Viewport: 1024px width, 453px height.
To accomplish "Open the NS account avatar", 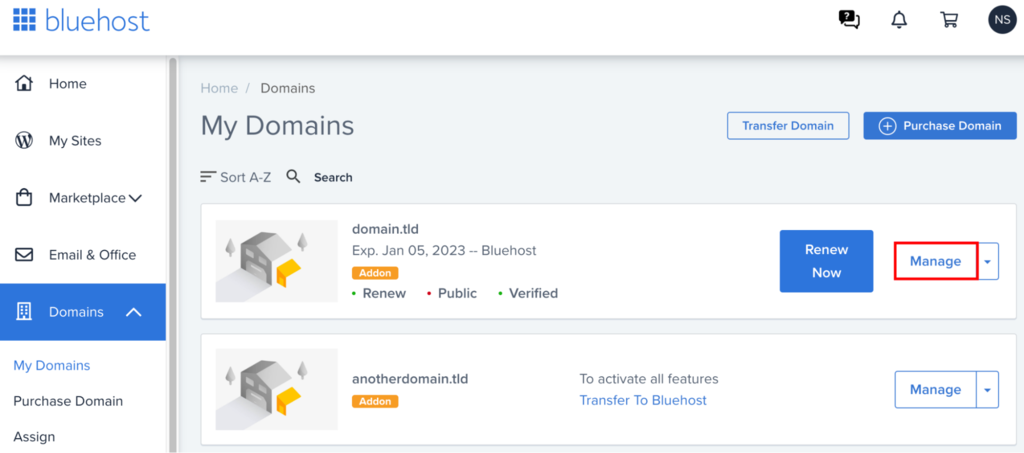I will [1001, 20].
